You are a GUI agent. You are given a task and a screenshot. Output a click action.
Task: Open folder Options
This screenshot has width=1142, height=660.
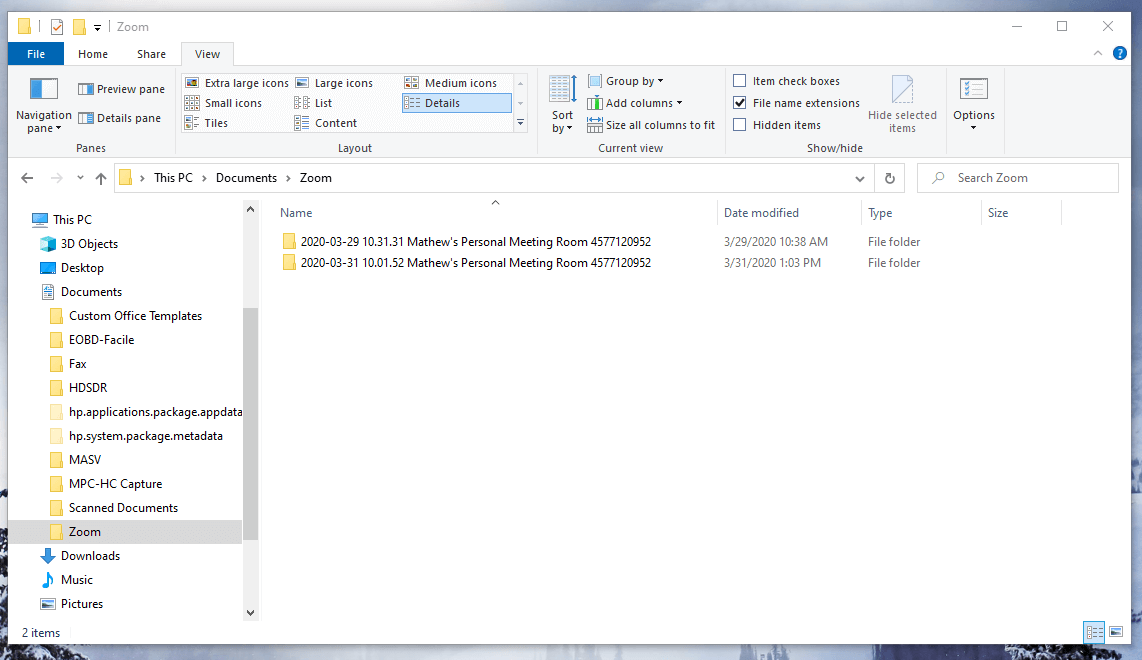974,105
